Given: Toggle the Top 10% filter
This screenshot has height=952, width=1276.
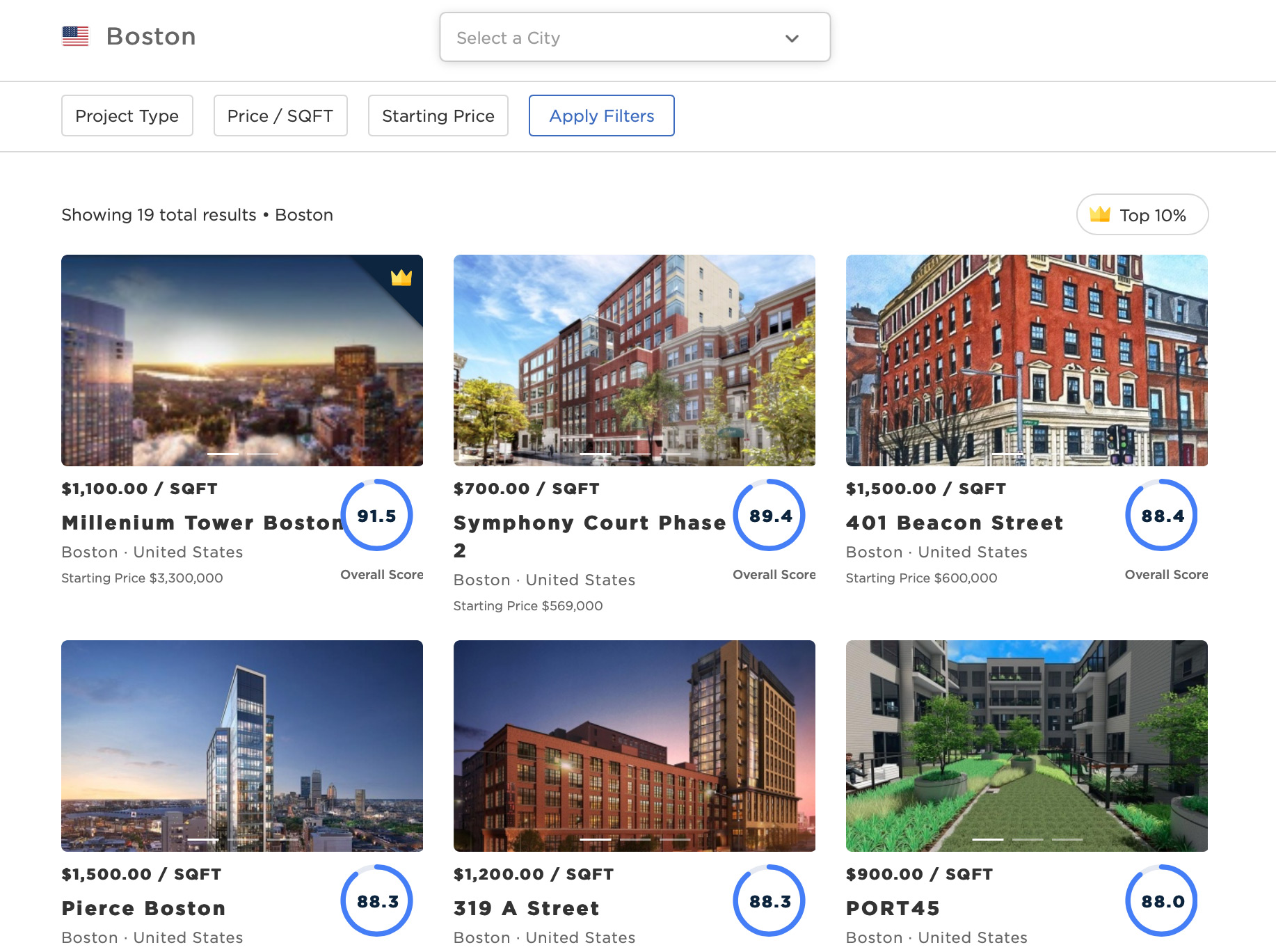Looking at the screenshot, I should (1142, 215).
